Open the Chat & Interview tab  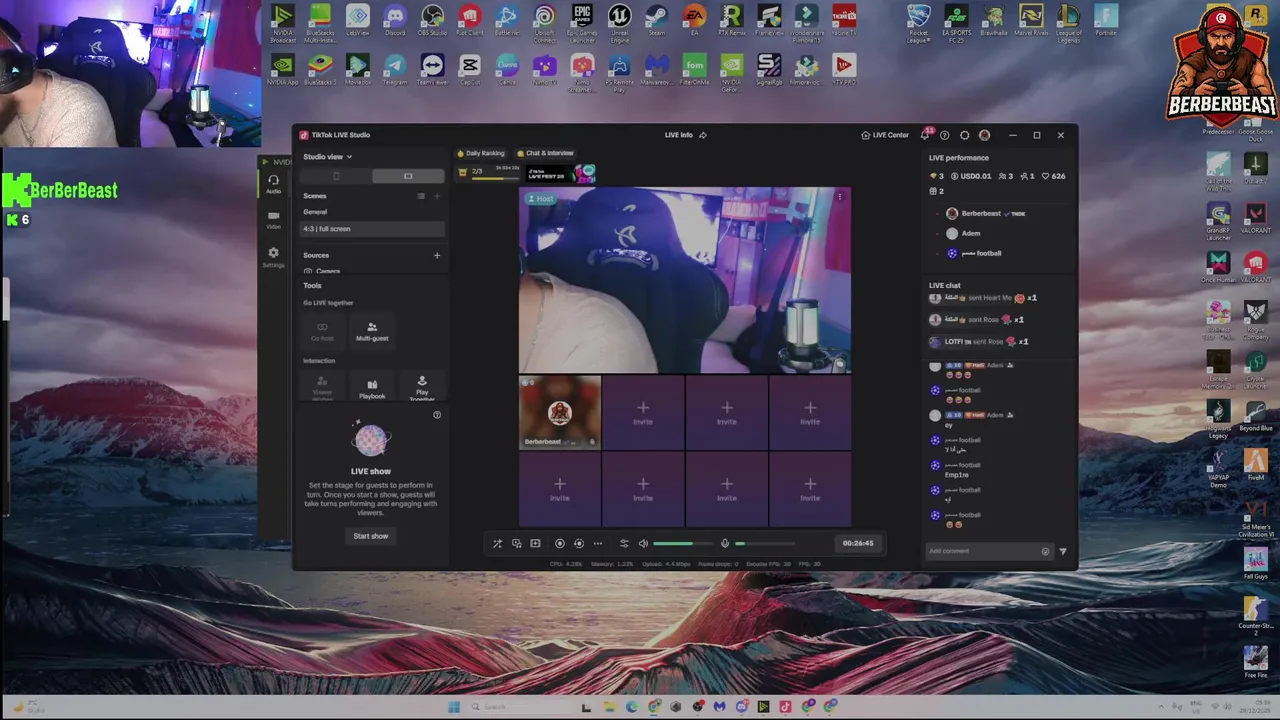click(x=545, y=153)
